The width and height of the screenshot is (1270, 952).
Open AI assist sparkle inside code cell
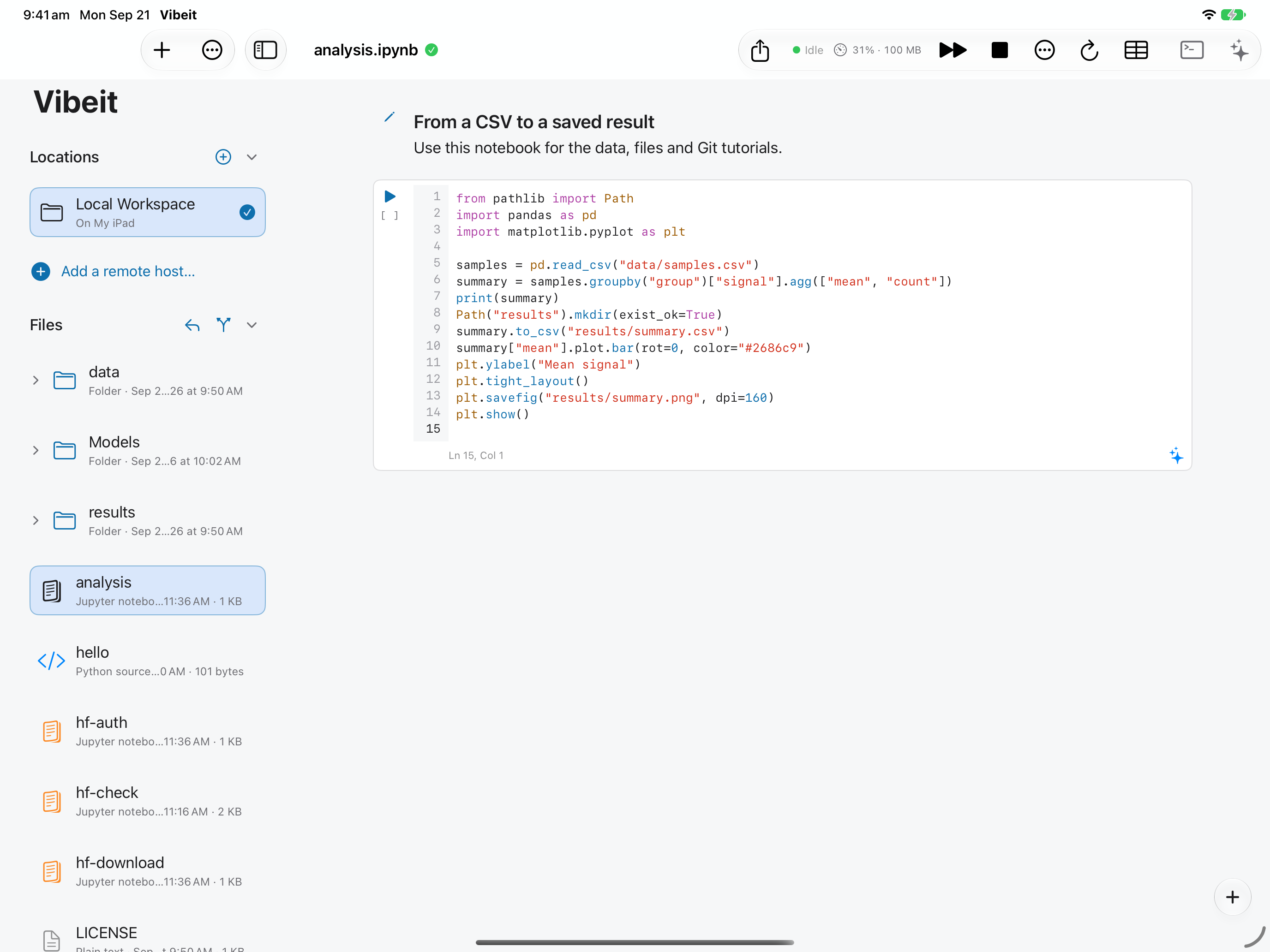coord(1176,455)
